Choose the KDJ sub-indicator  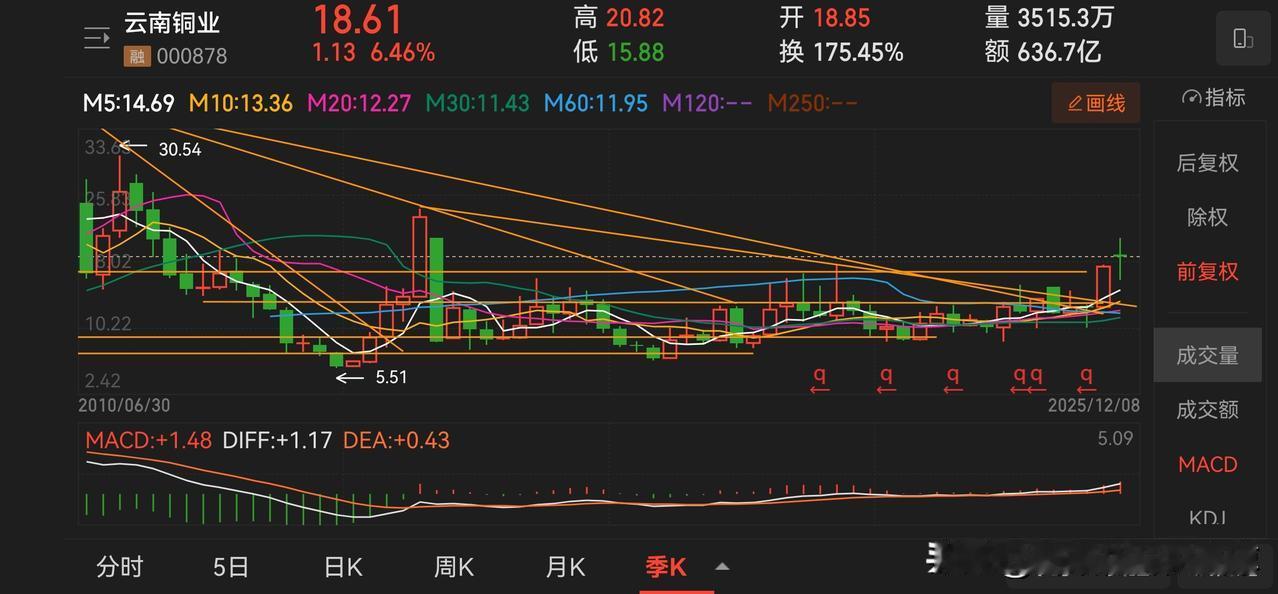point(1207,517)
